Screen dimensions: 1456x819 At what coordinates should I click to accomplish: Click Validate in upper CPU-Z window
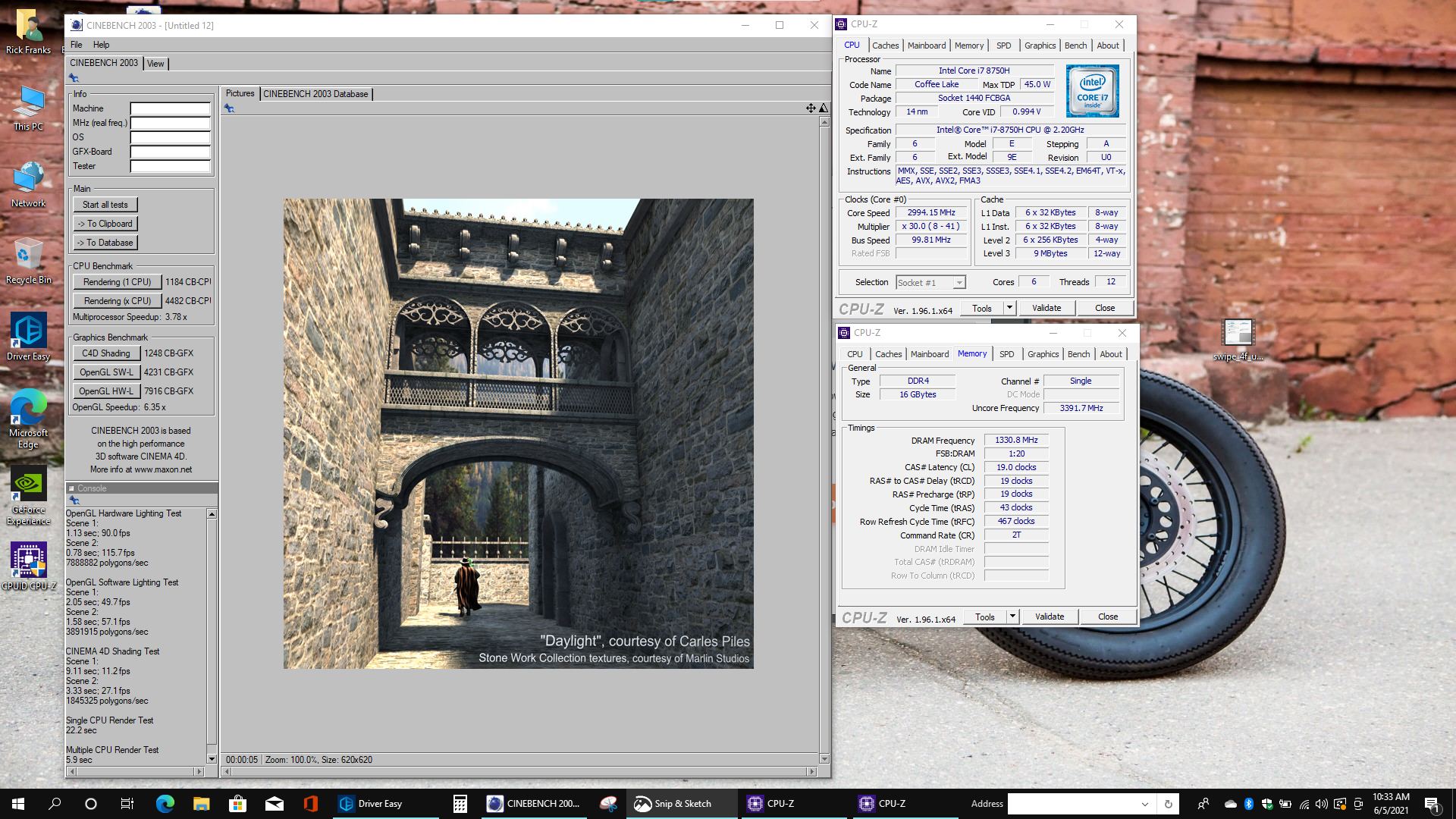(x=1046, y=308)
